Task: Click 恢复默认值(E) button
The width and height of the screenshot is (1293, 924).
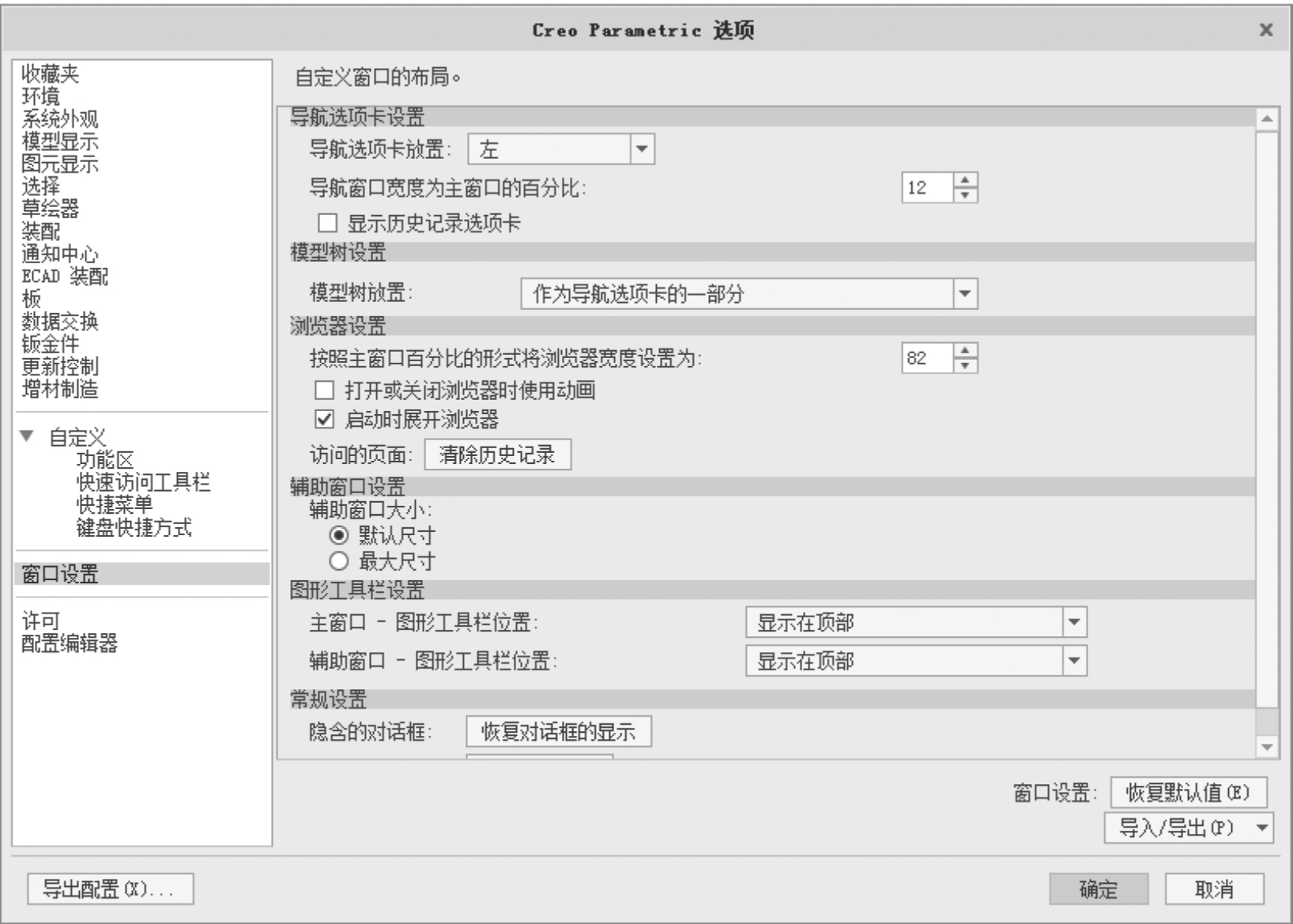Action: coord(1189,792)
